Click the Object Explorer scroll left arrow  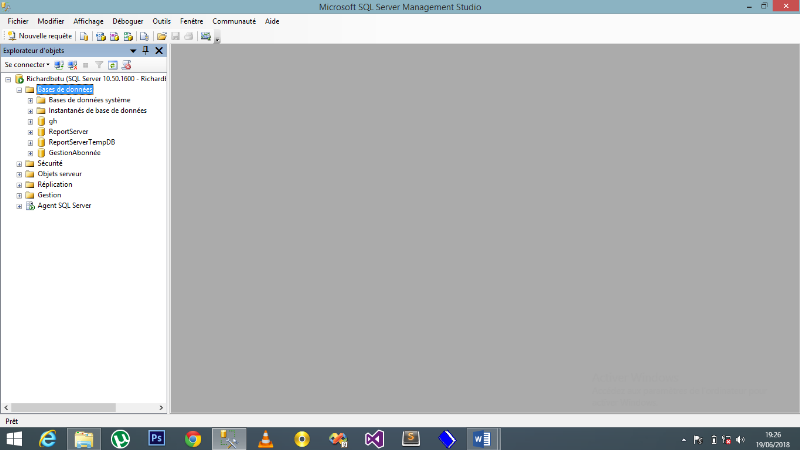tap(6, 408)
